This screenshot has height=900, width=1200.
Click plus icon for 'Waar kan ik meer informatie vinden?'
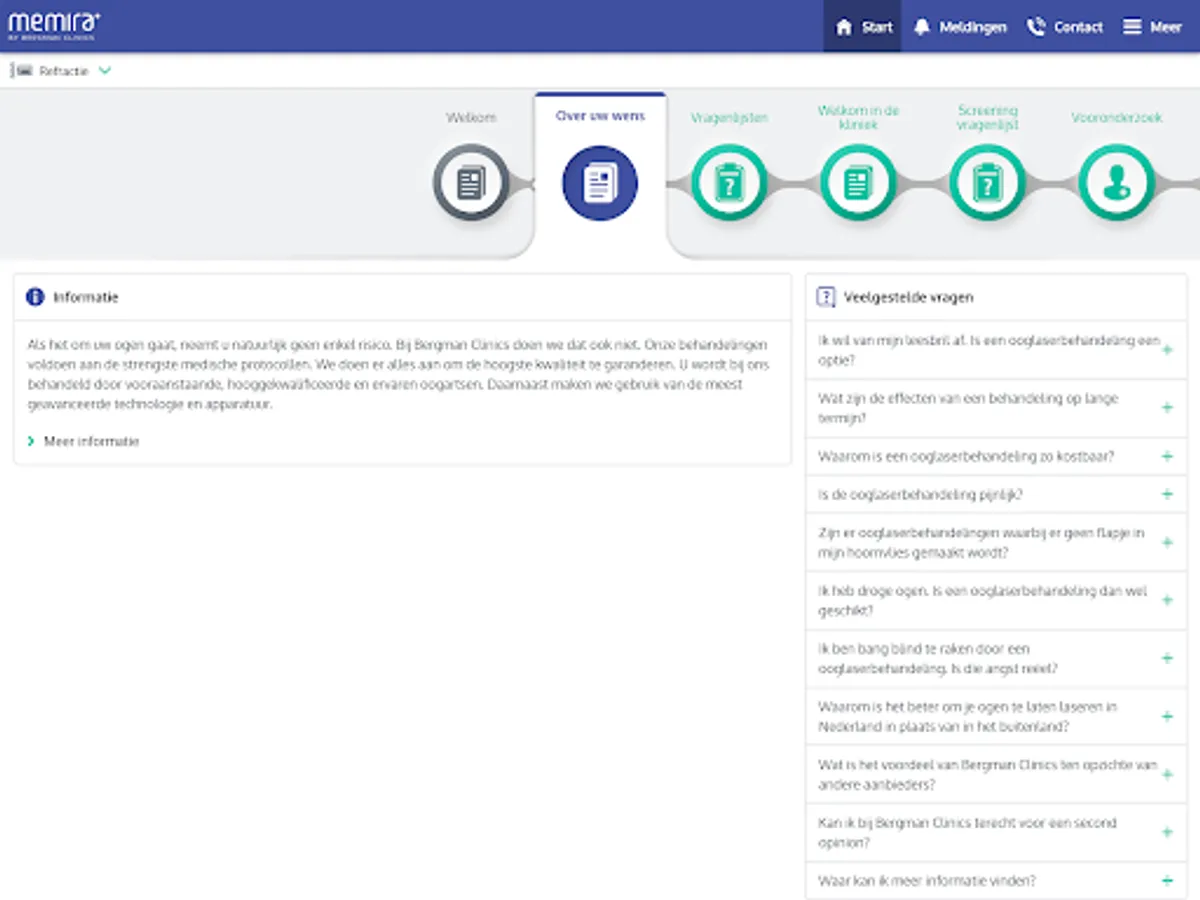point(1167,881)
